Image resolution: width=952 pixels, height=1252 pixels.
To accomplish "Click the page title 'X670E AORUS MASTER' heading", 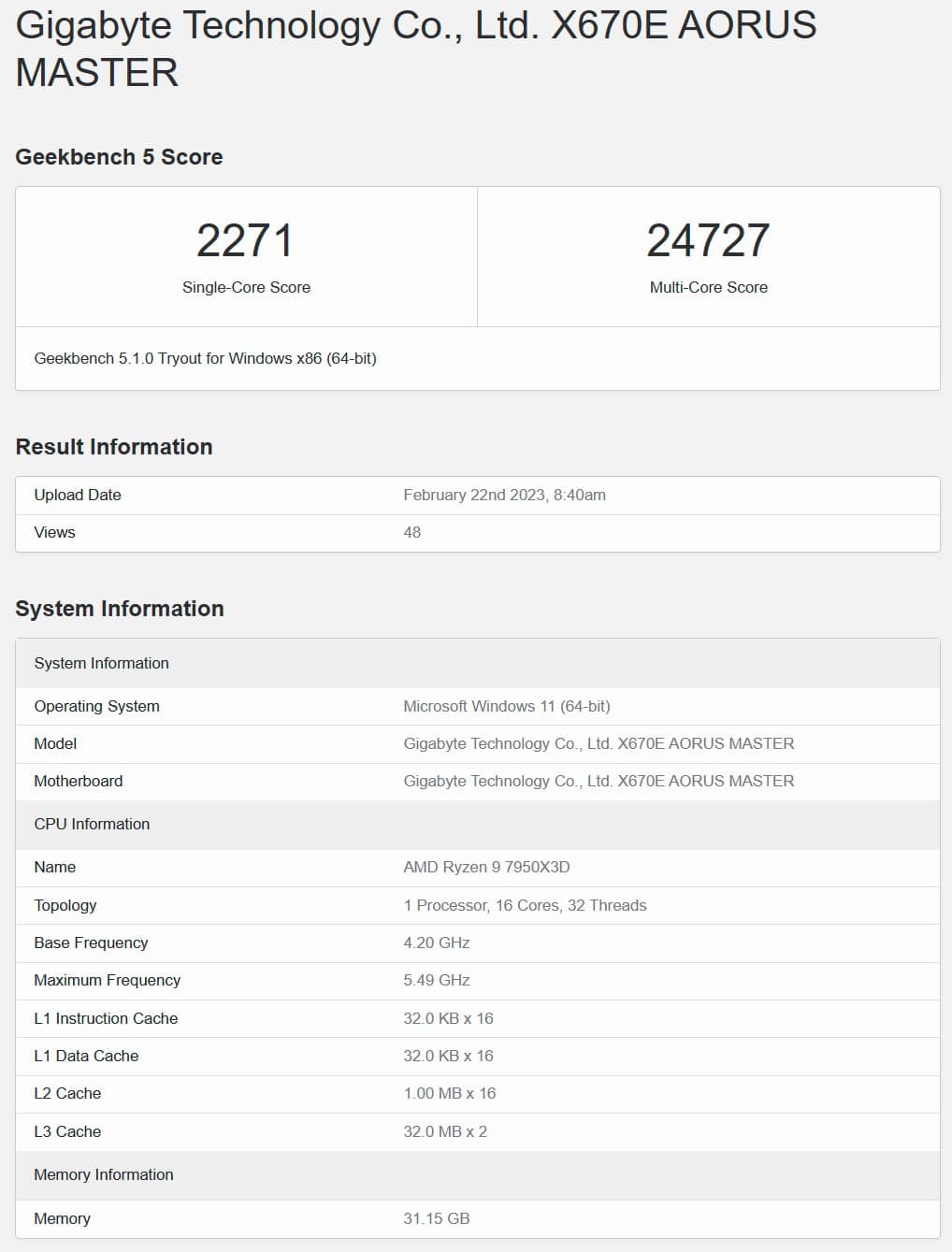I will coord(416,49).
